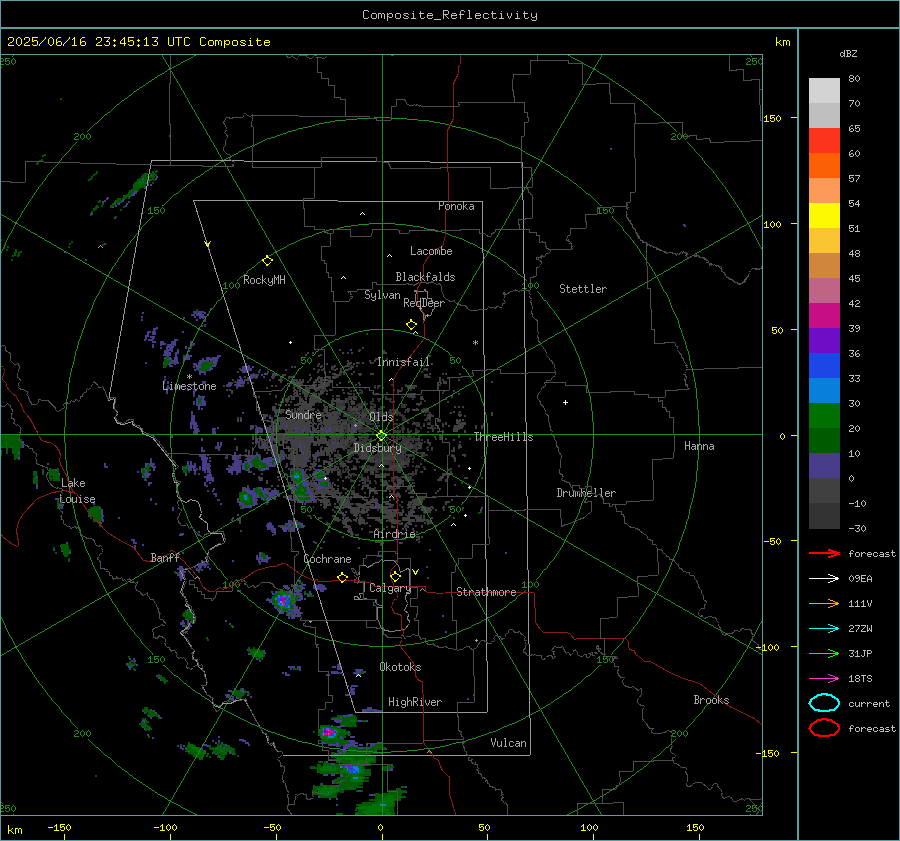Click the white asterisk marker above Limestone
Screen dimensions: 900x841
189,377
